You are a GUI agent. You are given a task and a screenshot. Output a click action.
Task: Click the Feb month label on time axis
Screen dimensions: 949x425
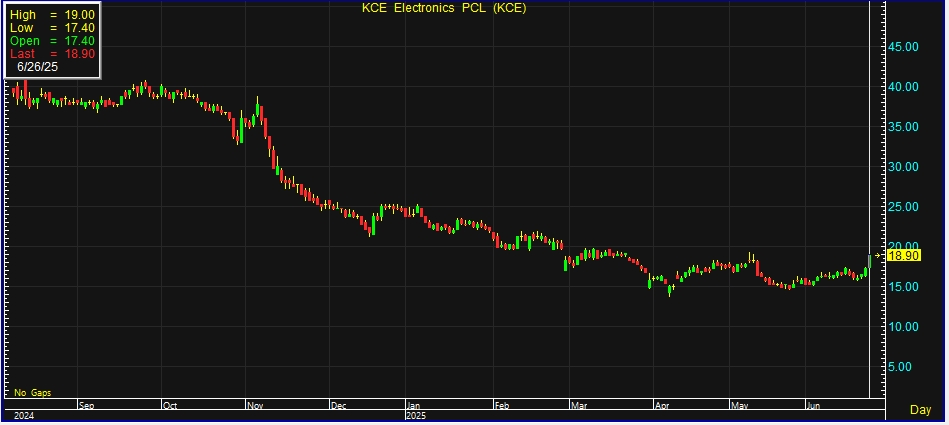tap(502, 405)
